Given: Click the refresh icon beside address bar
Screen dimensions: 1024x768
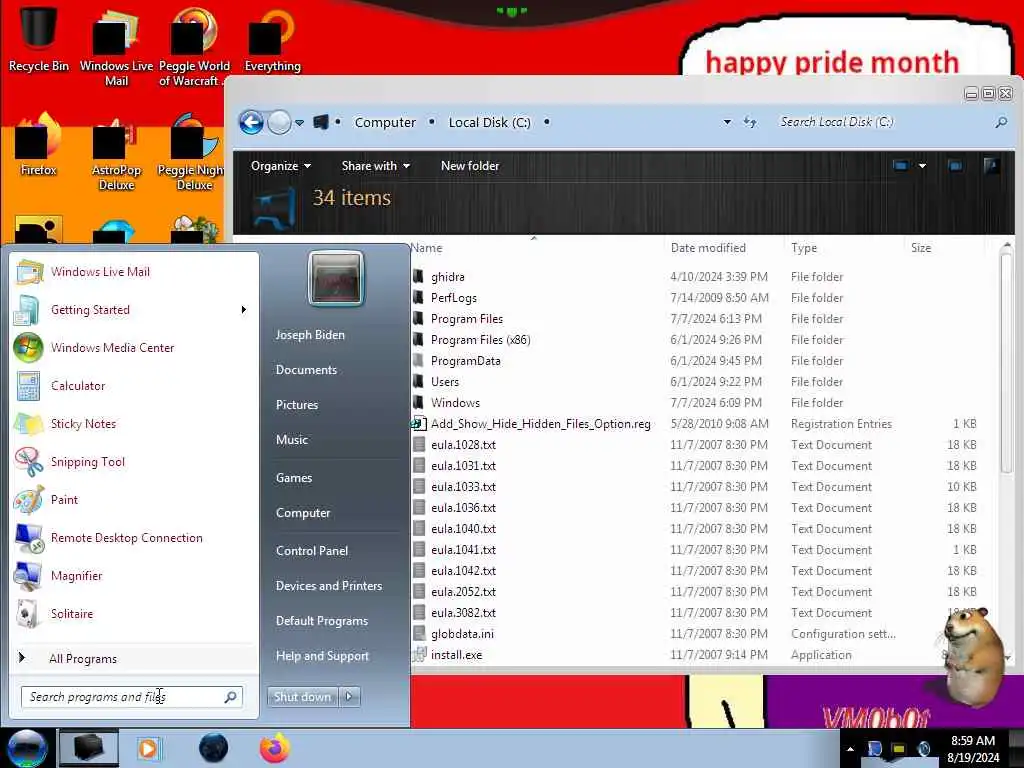Looking at the screenshot, I should coord(750,122).
